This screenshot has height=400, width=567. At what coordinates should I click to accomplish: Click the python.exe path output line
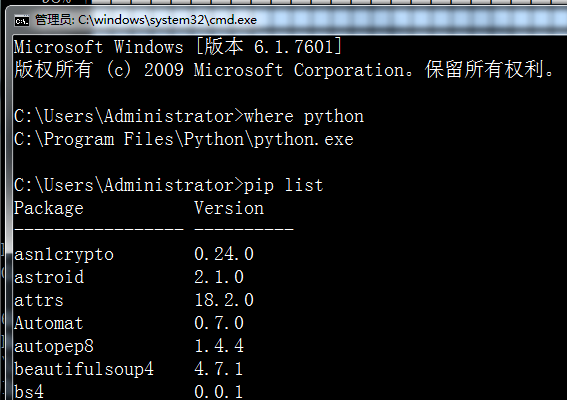(x=184, y=140)
